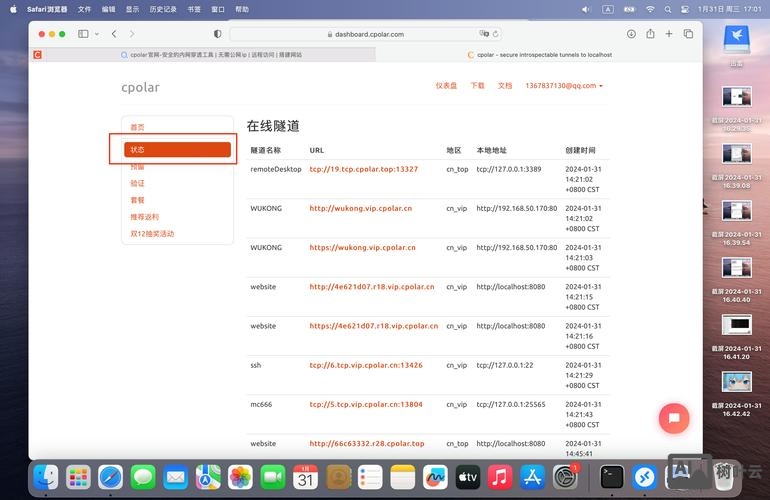
Task: Open the Safari浏览器 menu
Action: pos(47,9)
